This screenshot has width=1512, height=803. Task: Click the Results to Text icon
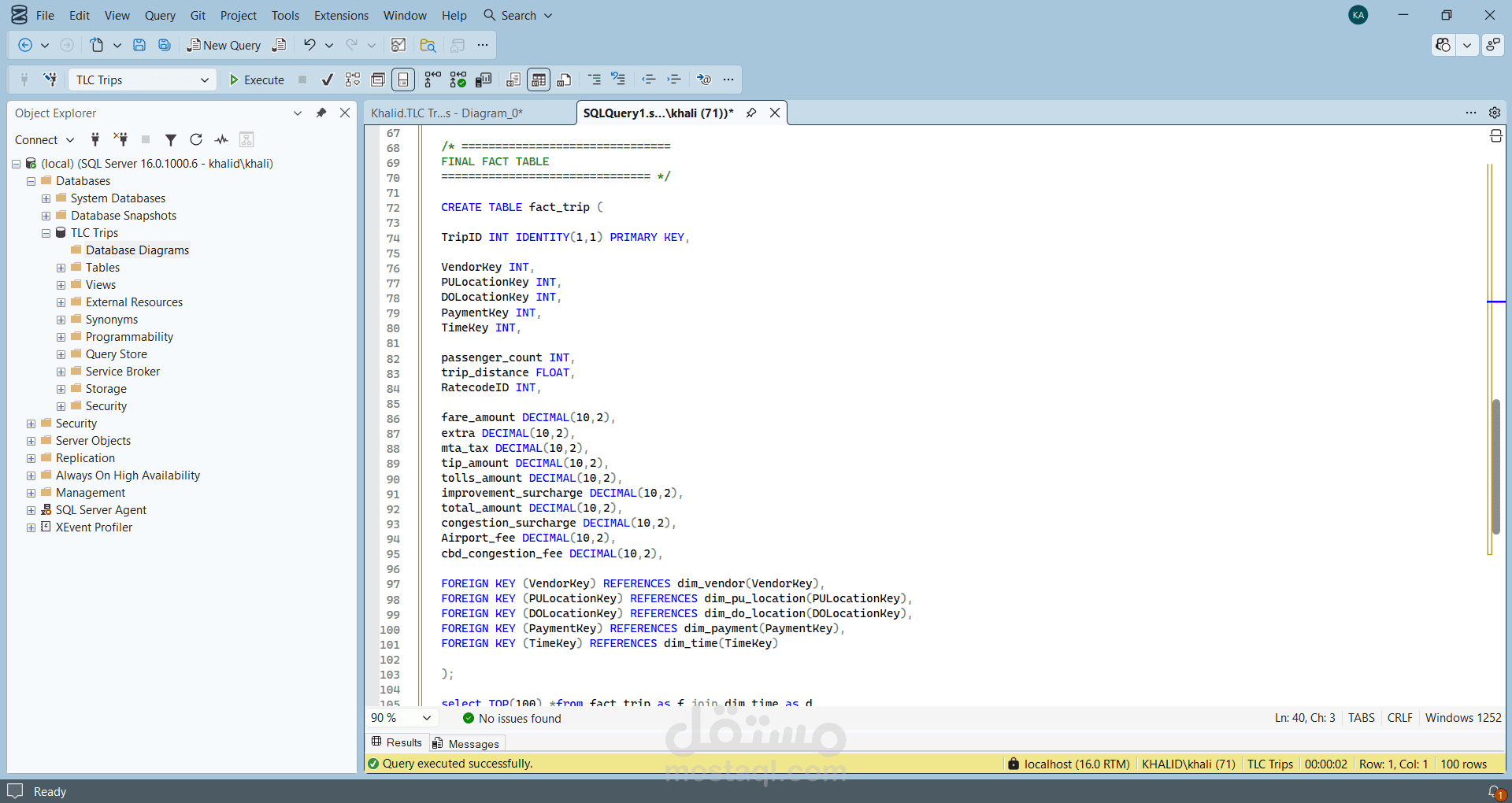(513, 80)
